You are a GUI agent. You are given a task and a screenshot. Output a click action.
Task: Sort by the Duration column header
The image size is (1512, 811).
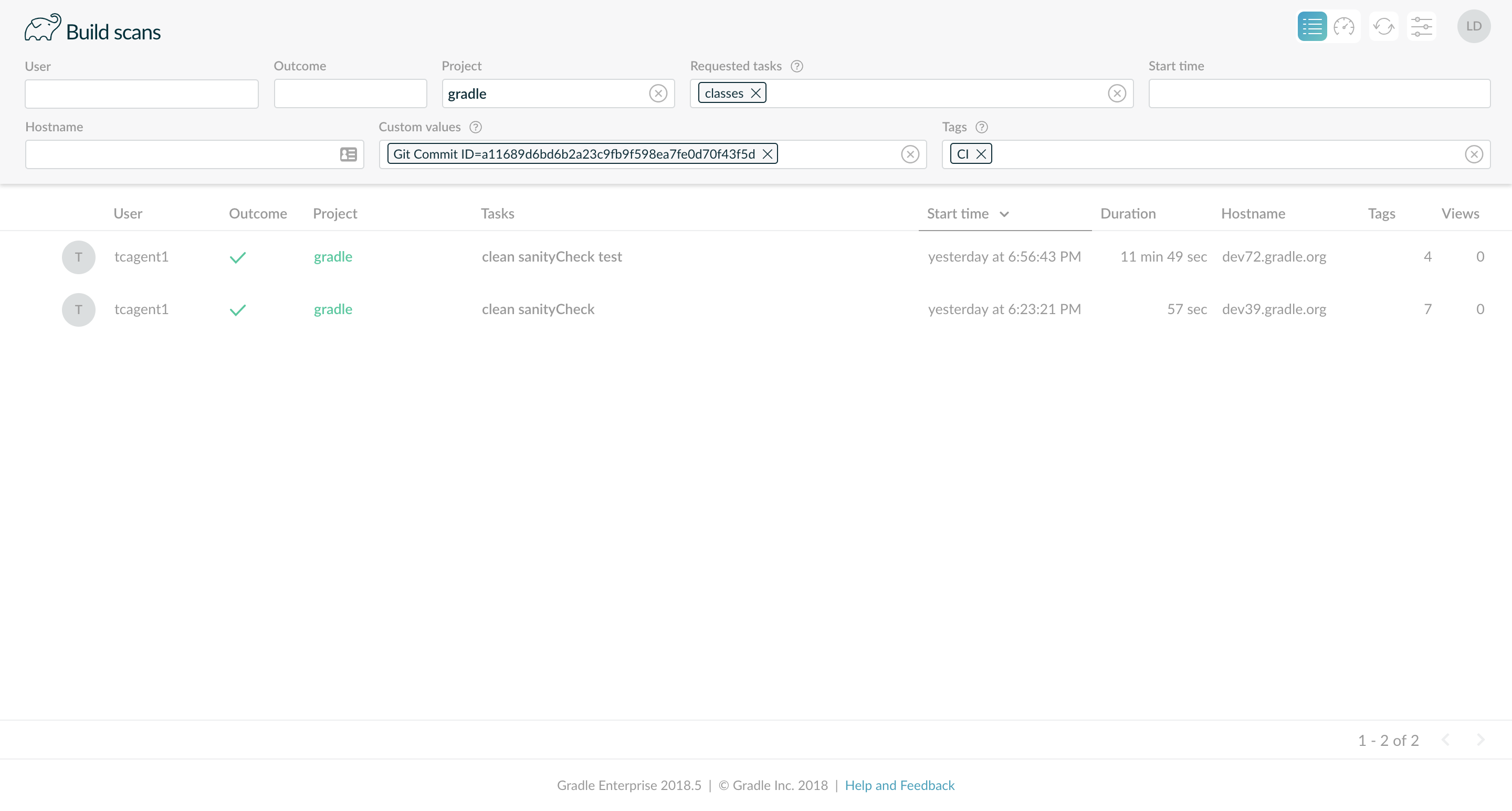1128,214
